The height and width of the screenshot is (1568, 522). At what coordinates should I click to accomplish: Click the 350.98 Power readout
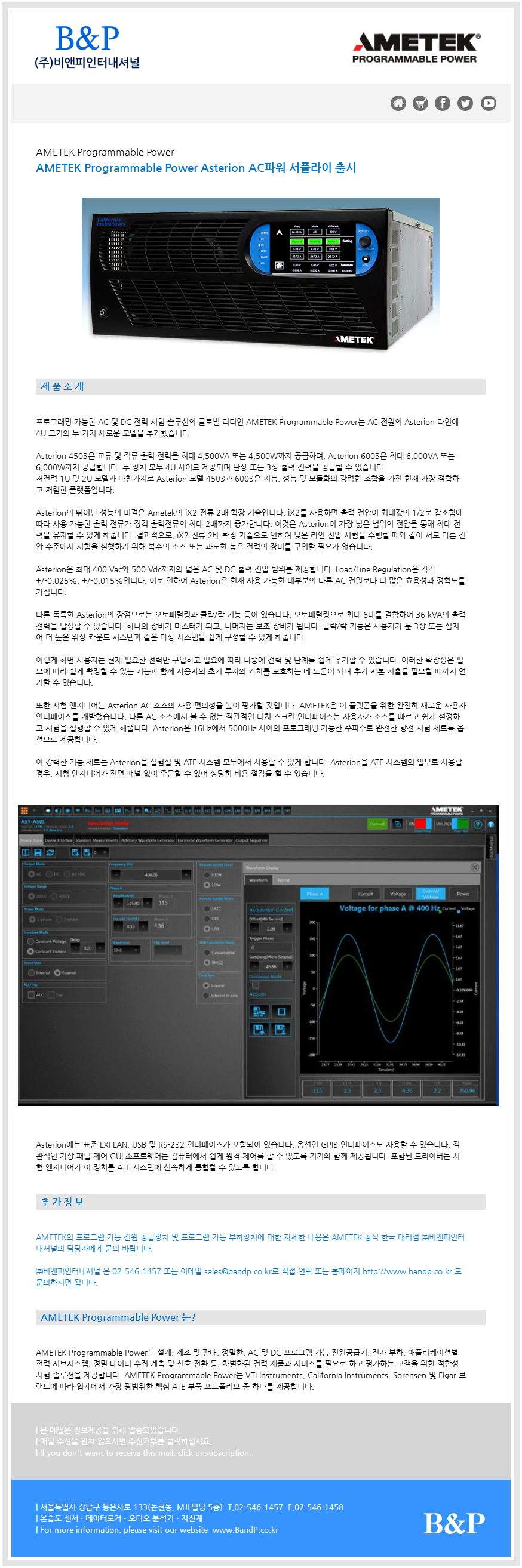pos(467,1090)
